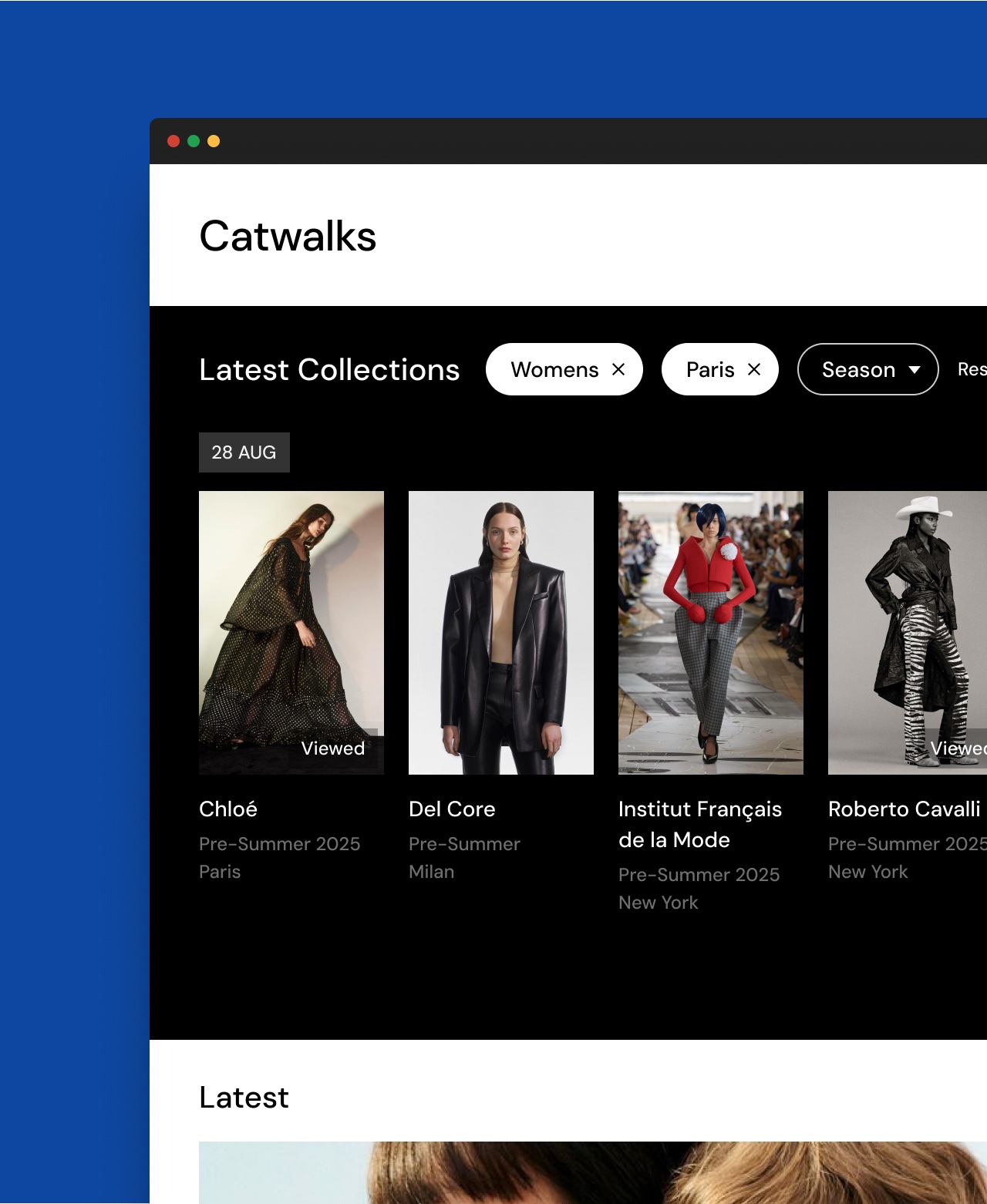Click the red window control dot

click(x=173, y=141)
